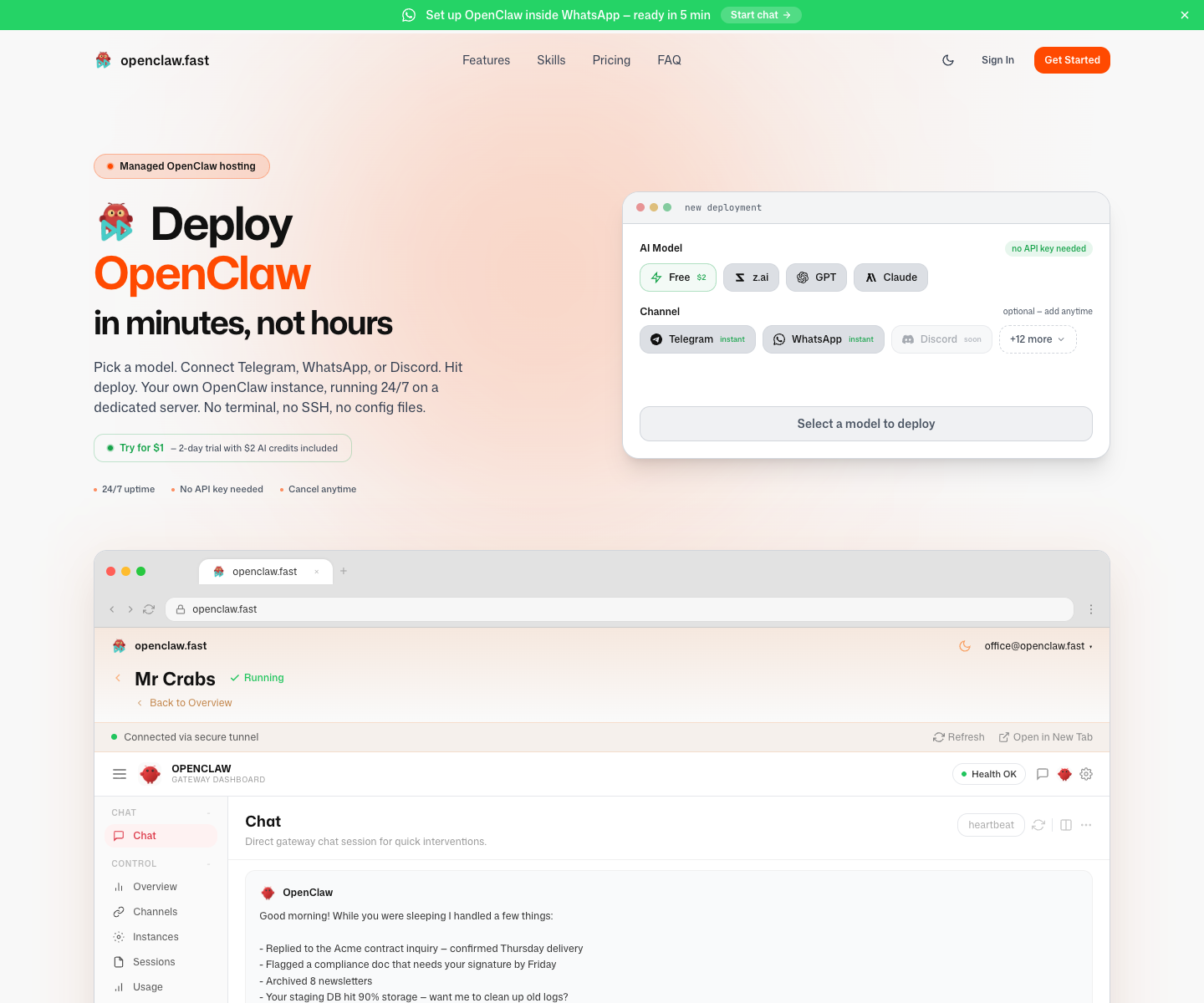Open the openclaw.fast header logo
This screenshot has width=1204, height=1003.
tap(152, 60)
